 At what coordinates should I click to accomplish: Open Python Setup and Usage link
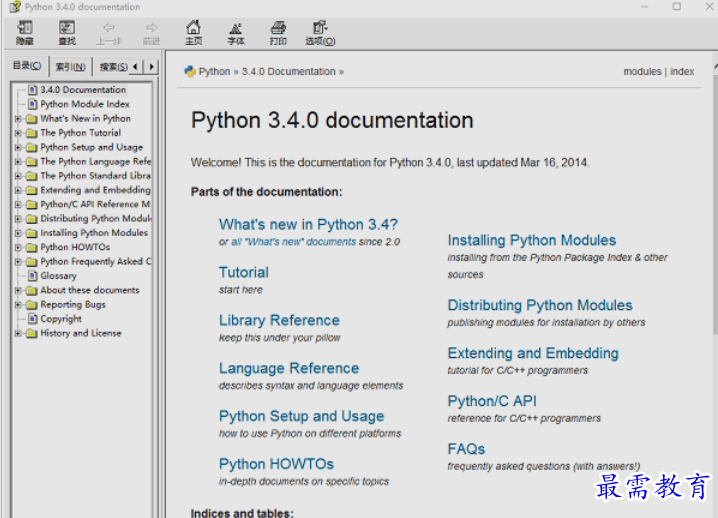tap(301, 416)
